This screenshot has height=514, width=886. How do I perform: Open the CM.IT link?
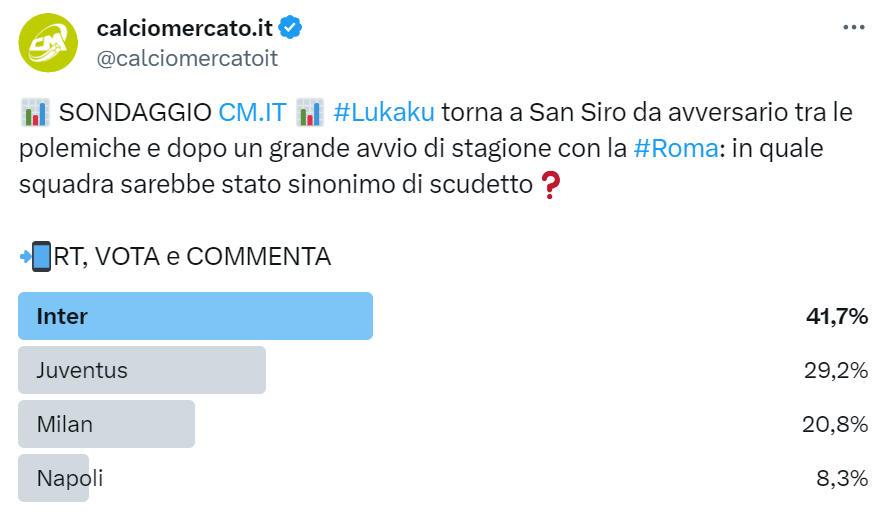(x=252, y=112)
